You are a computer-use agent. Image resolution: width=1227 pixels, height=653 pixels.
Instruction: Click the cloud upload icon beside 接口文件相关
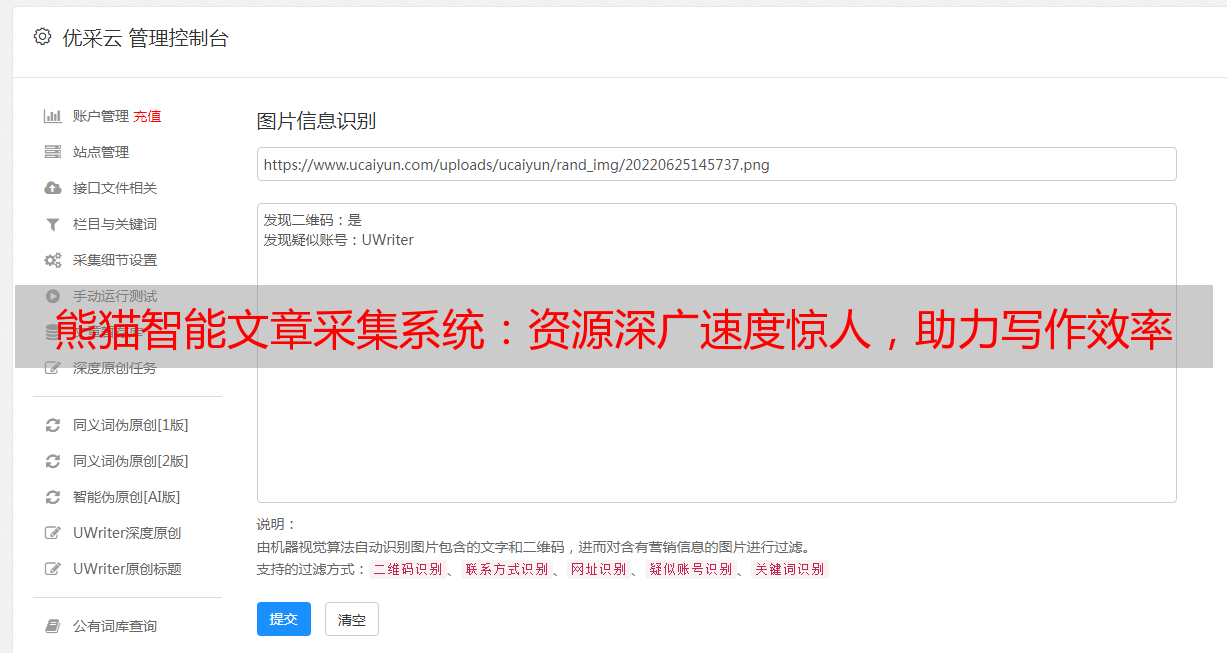coord(53,188)
